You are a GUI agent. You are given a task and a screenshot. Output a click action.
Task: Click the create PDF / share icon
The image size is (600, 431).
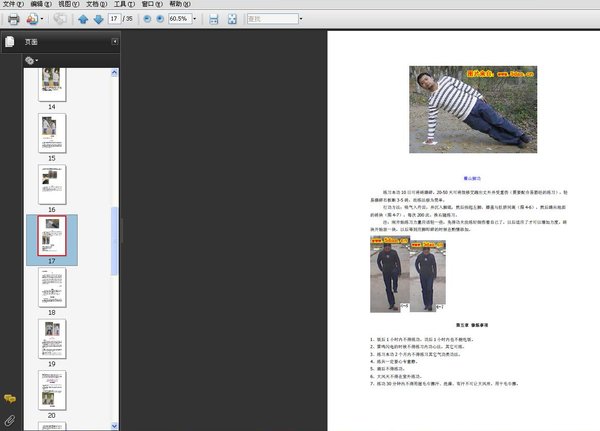[x=32, y=19]
